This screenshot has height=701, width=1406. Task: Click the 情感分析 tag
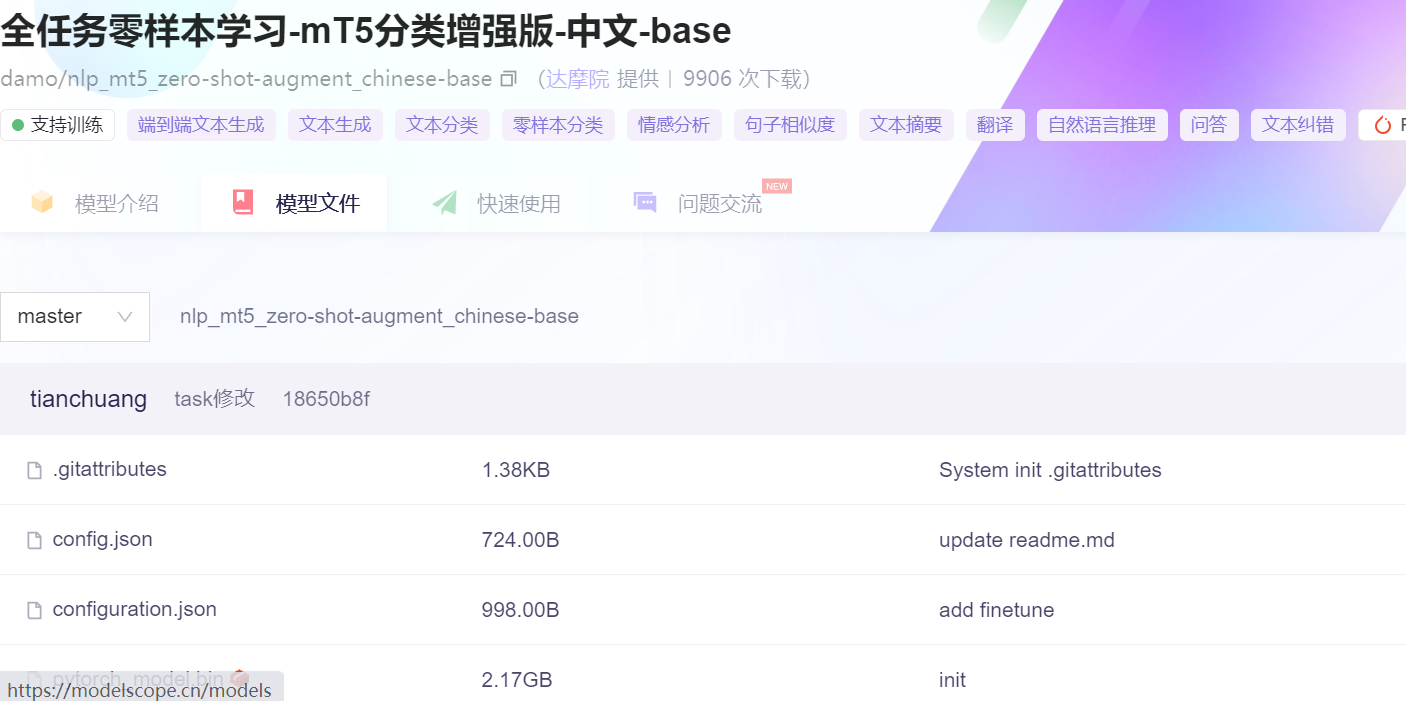point(674,125)
